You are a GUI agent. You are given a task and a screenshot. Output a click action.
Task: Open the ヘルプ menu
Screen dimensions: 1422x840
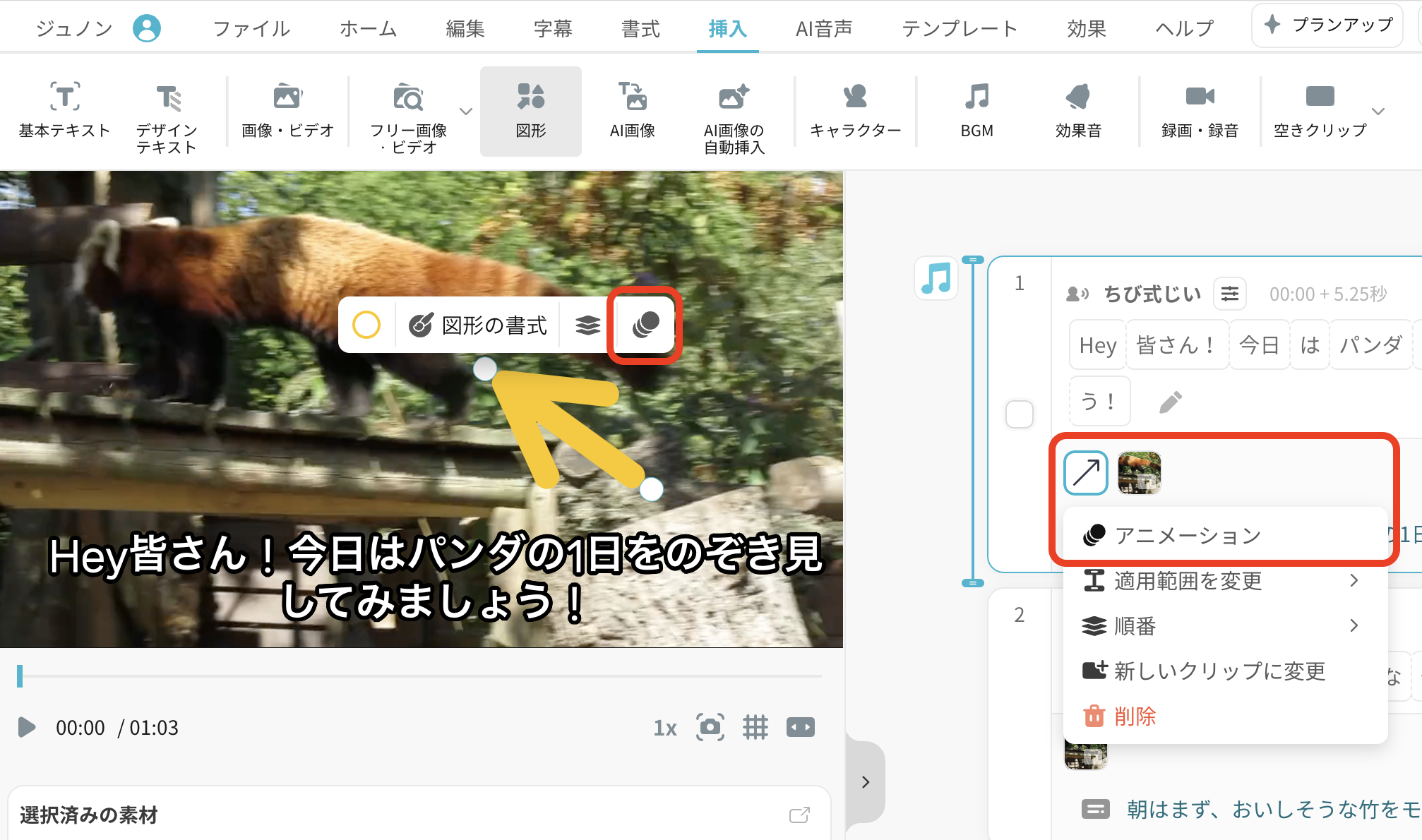[1184, 28]
